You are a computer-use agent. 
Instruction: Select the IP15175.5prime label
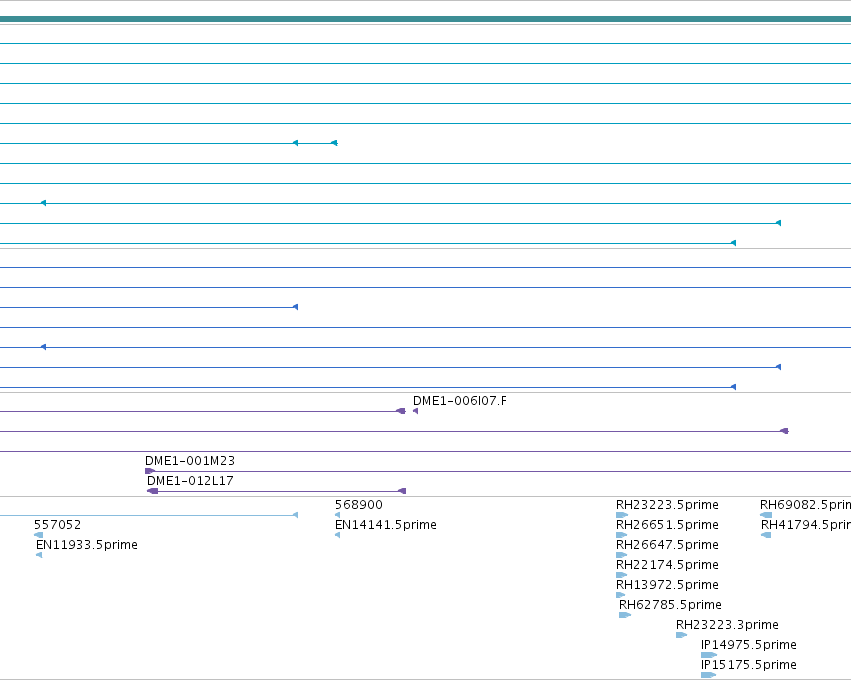pos(749,665)
